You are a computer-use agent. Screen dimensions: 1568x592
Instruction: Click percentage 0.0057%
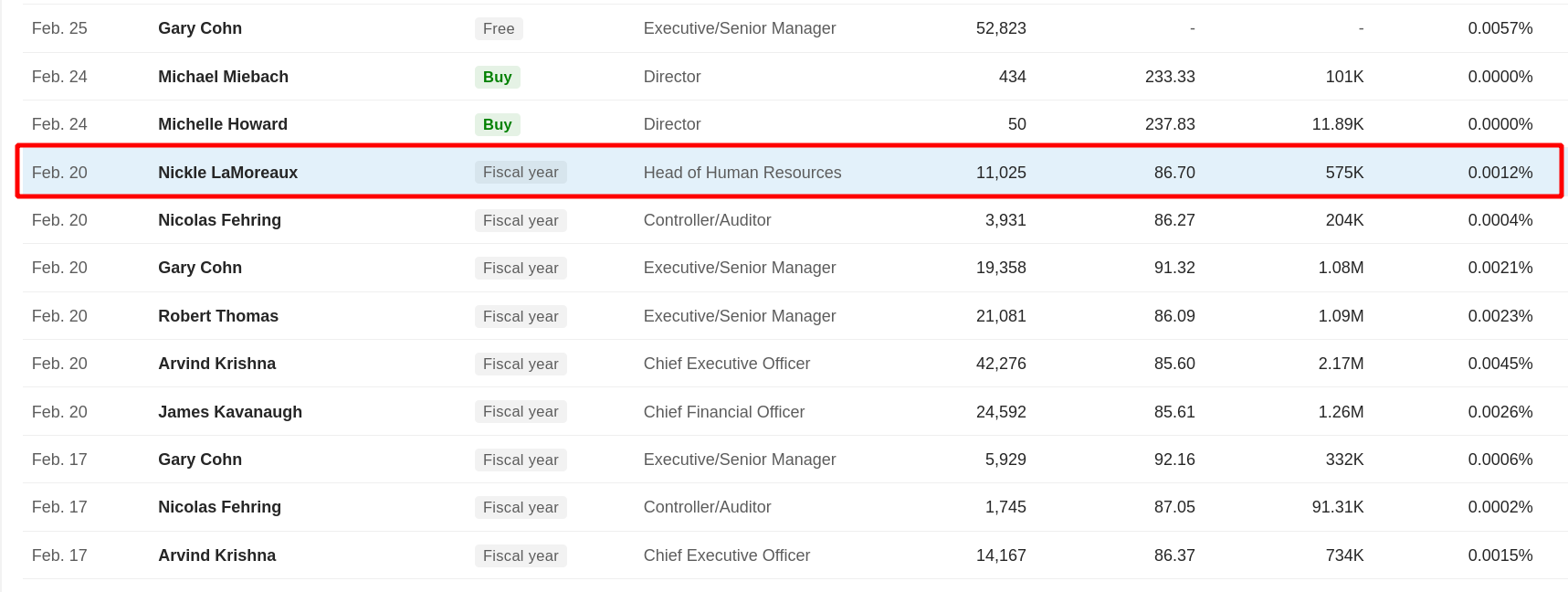click(1500, 28)
